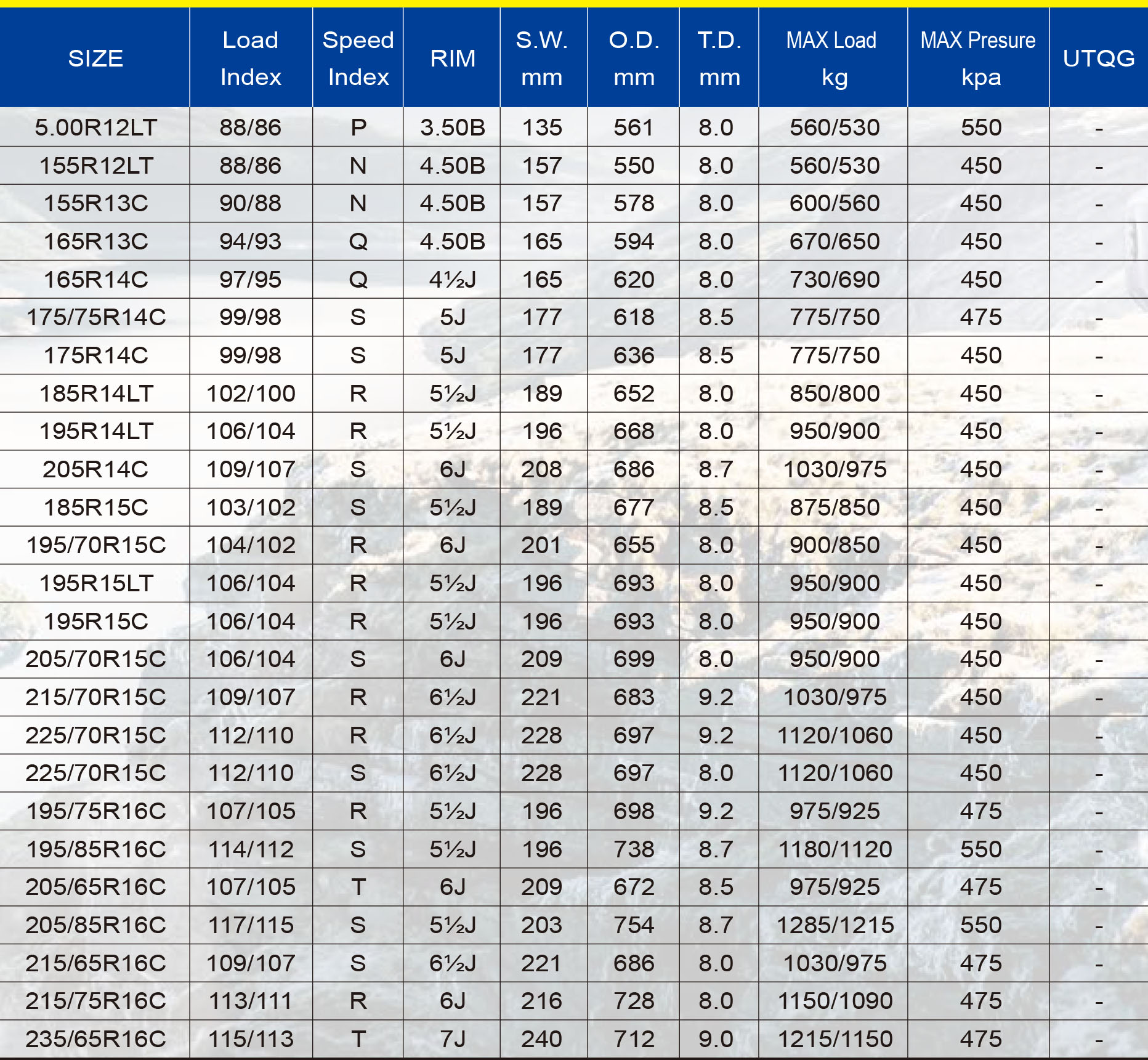Viewport: 1148px width, 1060px height.
Task: Click rim value 3.50B in the 5.00R12LT row
Action: click(x=453, y=127)
